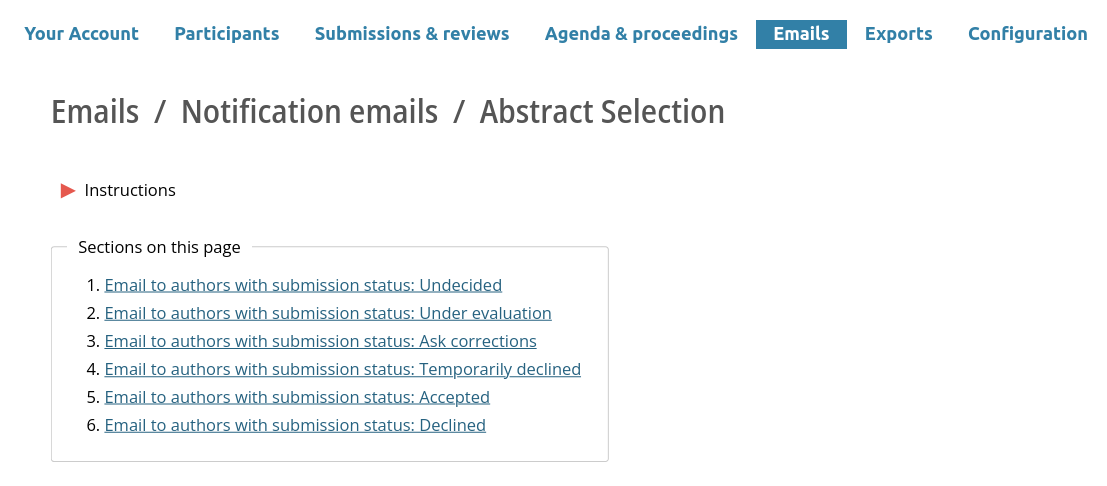Screen dimensions: 1107x486
Task: Click Abstract Selection in the heading
Action: pos(602,112)
